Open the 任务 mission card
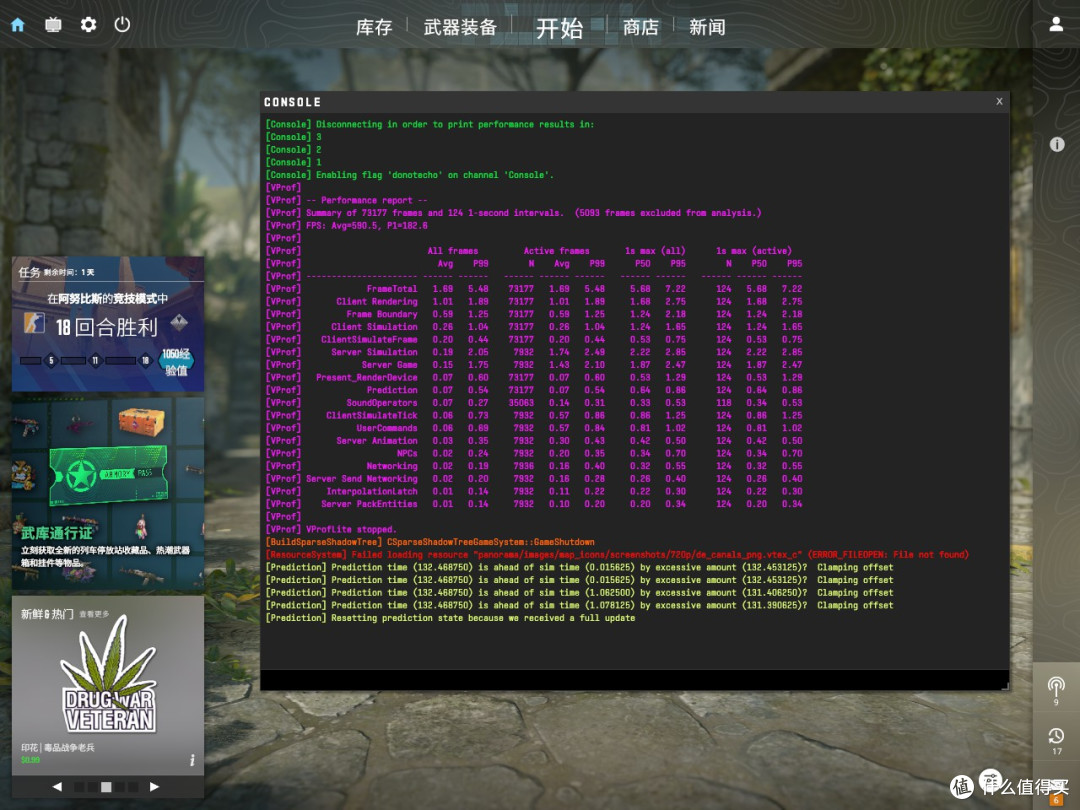The width and height of the screenshot is (1080, 810). click(x=107, y=324)
